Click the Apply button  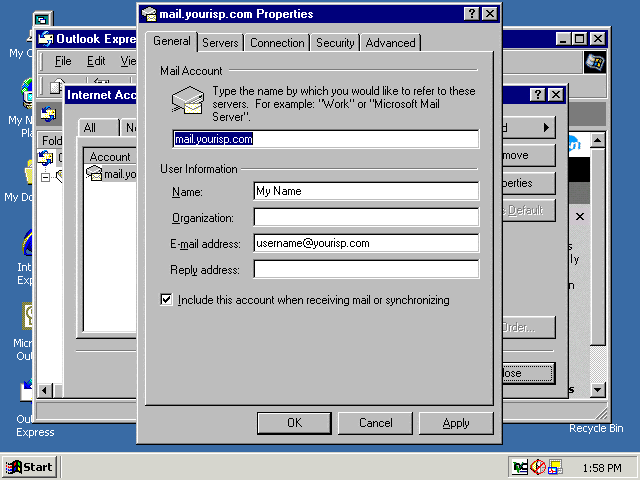(x=456, y=423)
